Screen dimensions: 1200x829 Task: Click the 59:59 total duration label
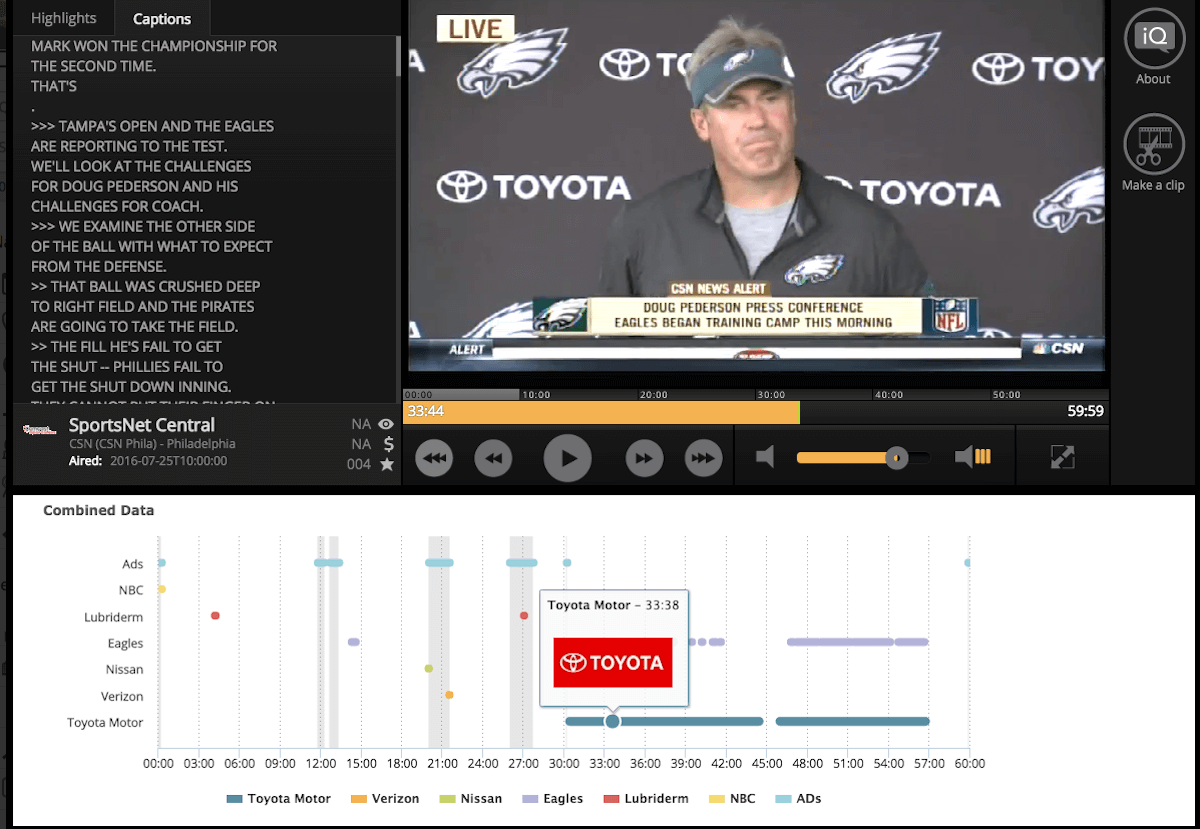pos(1085,411)
